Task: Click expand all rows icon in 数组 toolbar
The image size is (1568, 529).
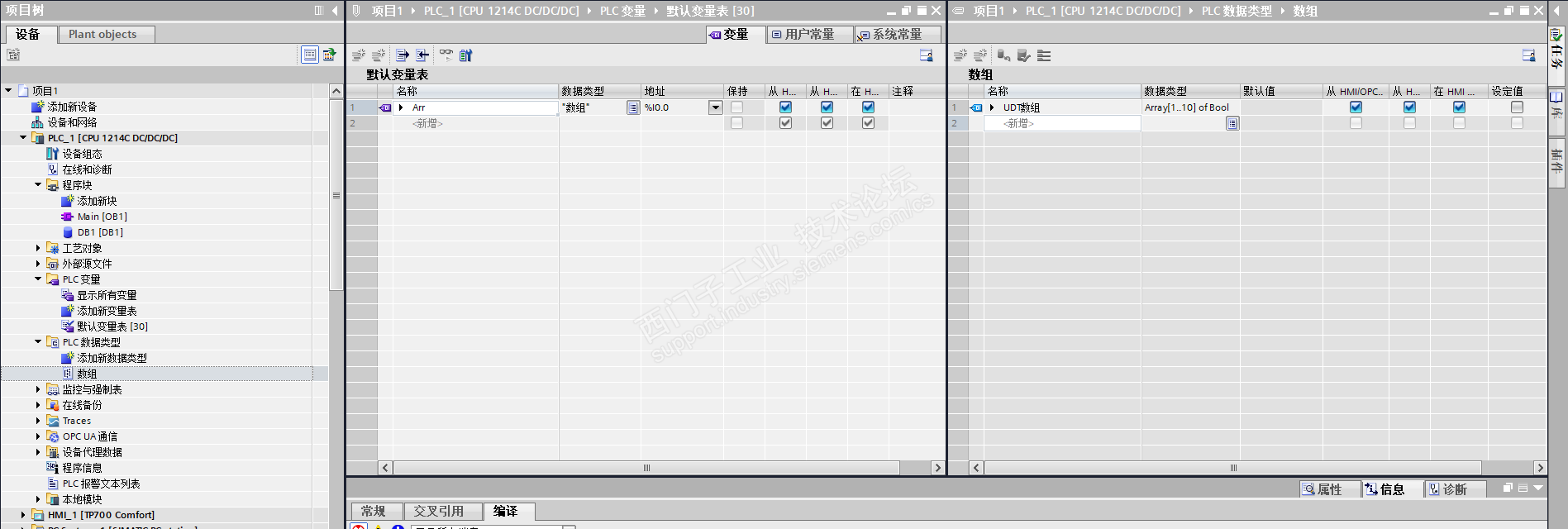Action: 1044,55
